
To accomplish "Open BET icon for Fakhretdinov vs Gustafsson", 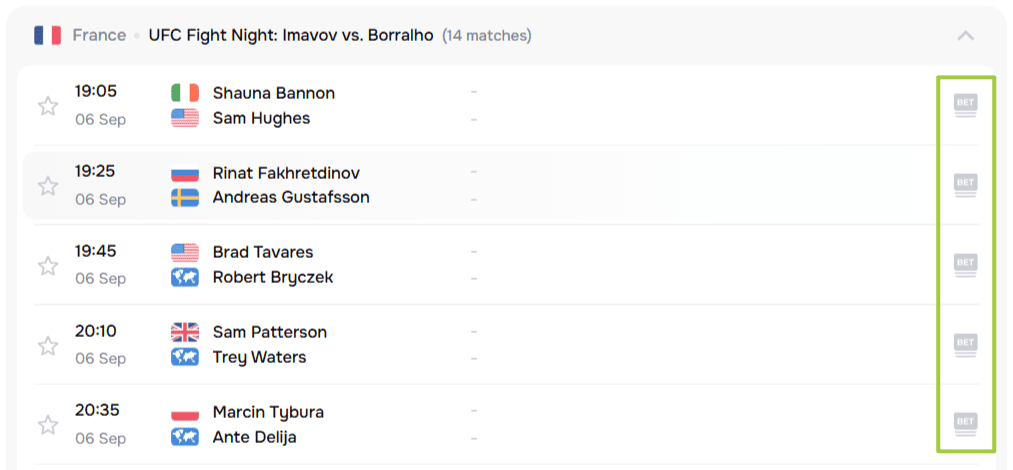I will 965,185.
